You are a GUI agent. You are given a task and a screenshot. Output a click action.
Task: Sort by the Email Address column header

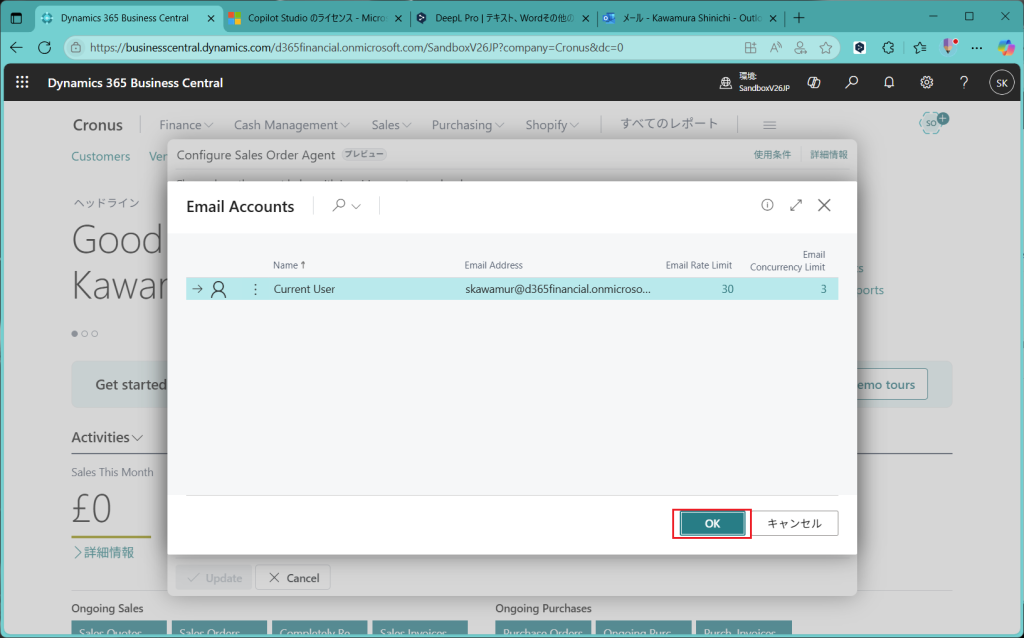(x=493, y=265)
